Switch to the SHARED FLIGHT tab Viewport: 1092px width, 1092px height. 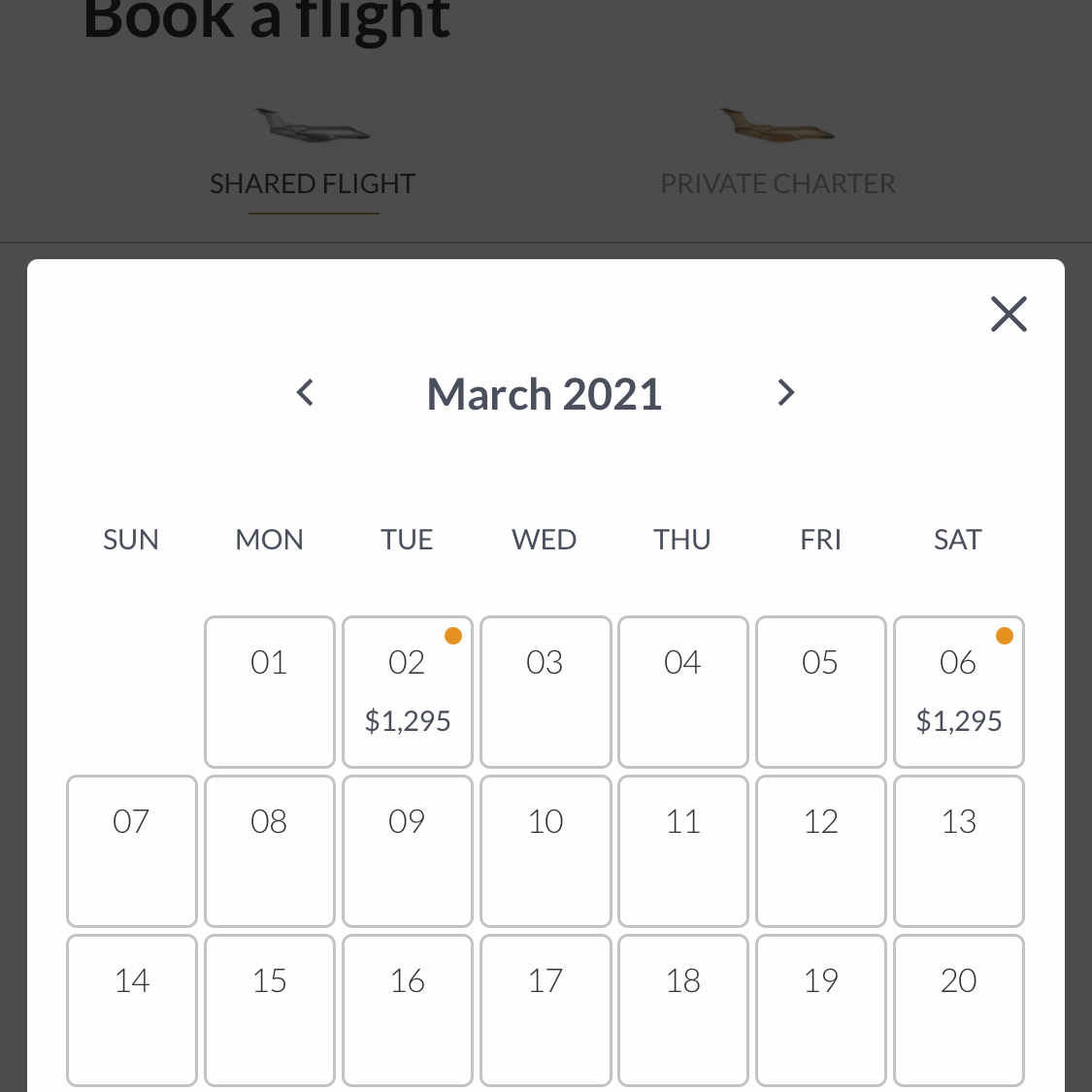[x=312, y=182]
